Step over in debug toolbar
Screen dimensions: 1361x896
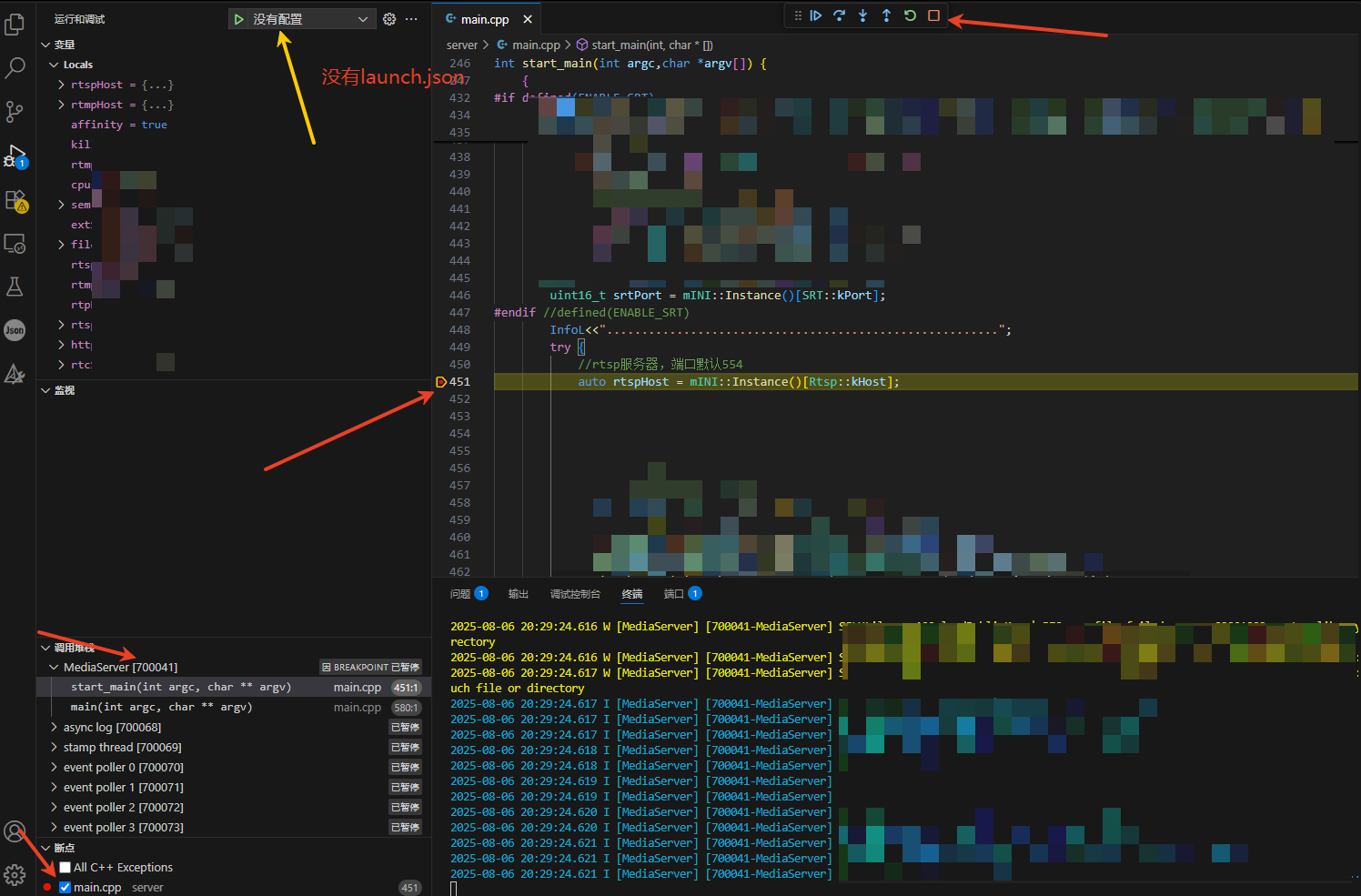(x=839, y=15)
